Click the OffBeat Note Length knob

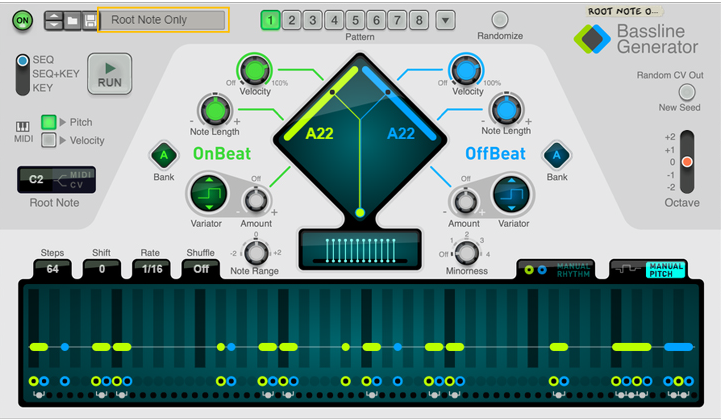pyautogui.click(x=506, y=108)
